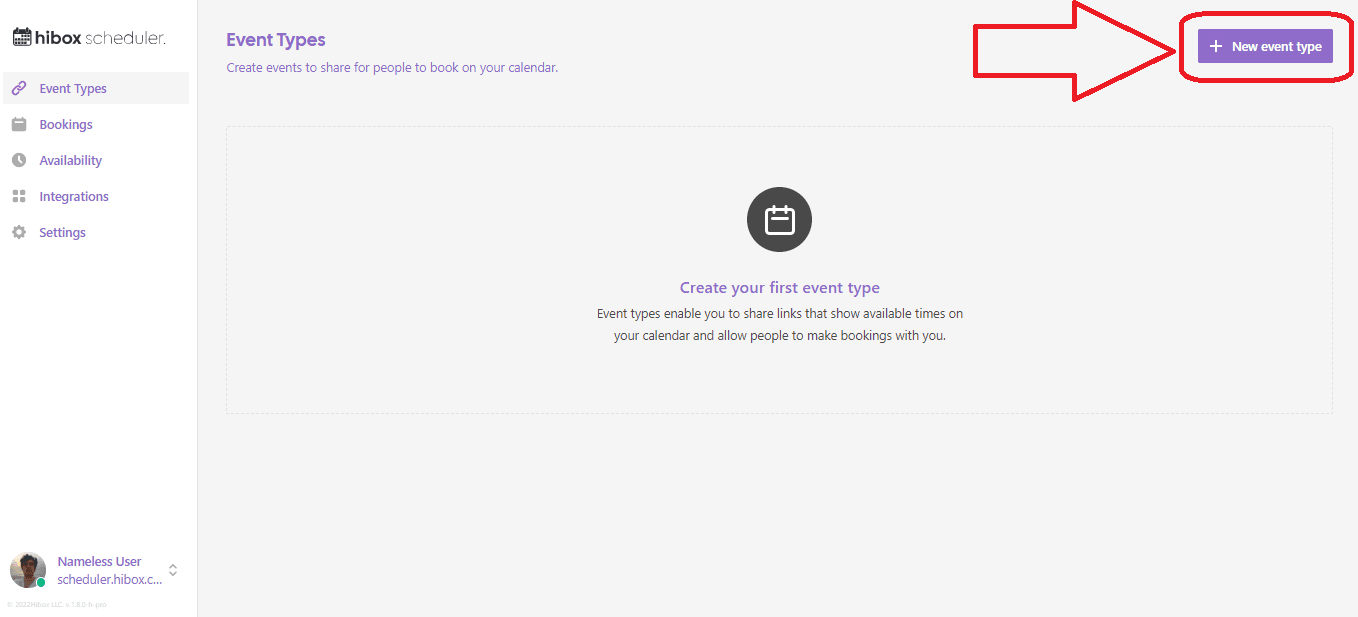
Task: Click the Create your first event type heading
Action: click(x=779, y=288)
